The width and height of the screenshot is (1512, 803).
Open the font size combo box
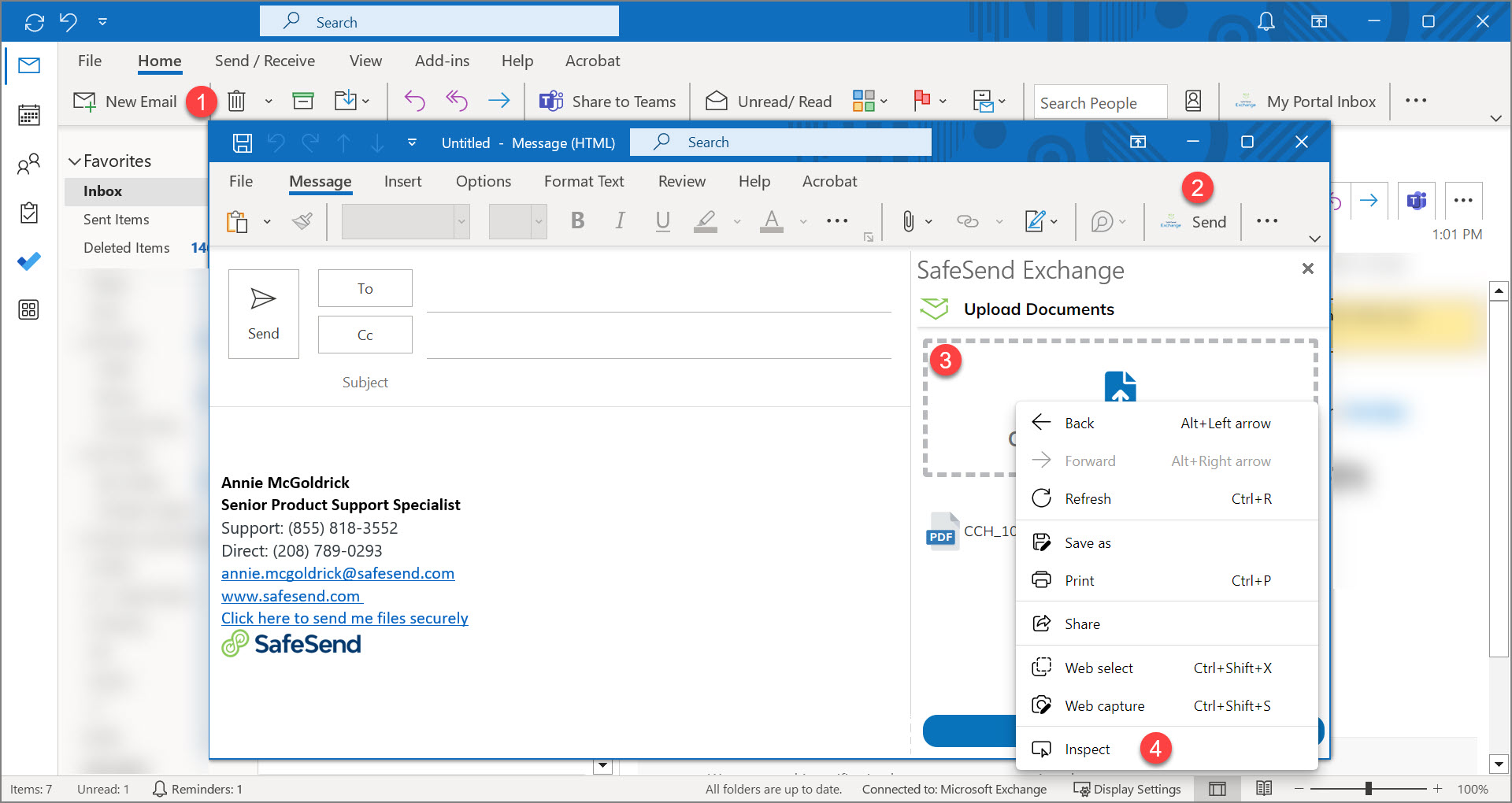(x=517, y=221)
